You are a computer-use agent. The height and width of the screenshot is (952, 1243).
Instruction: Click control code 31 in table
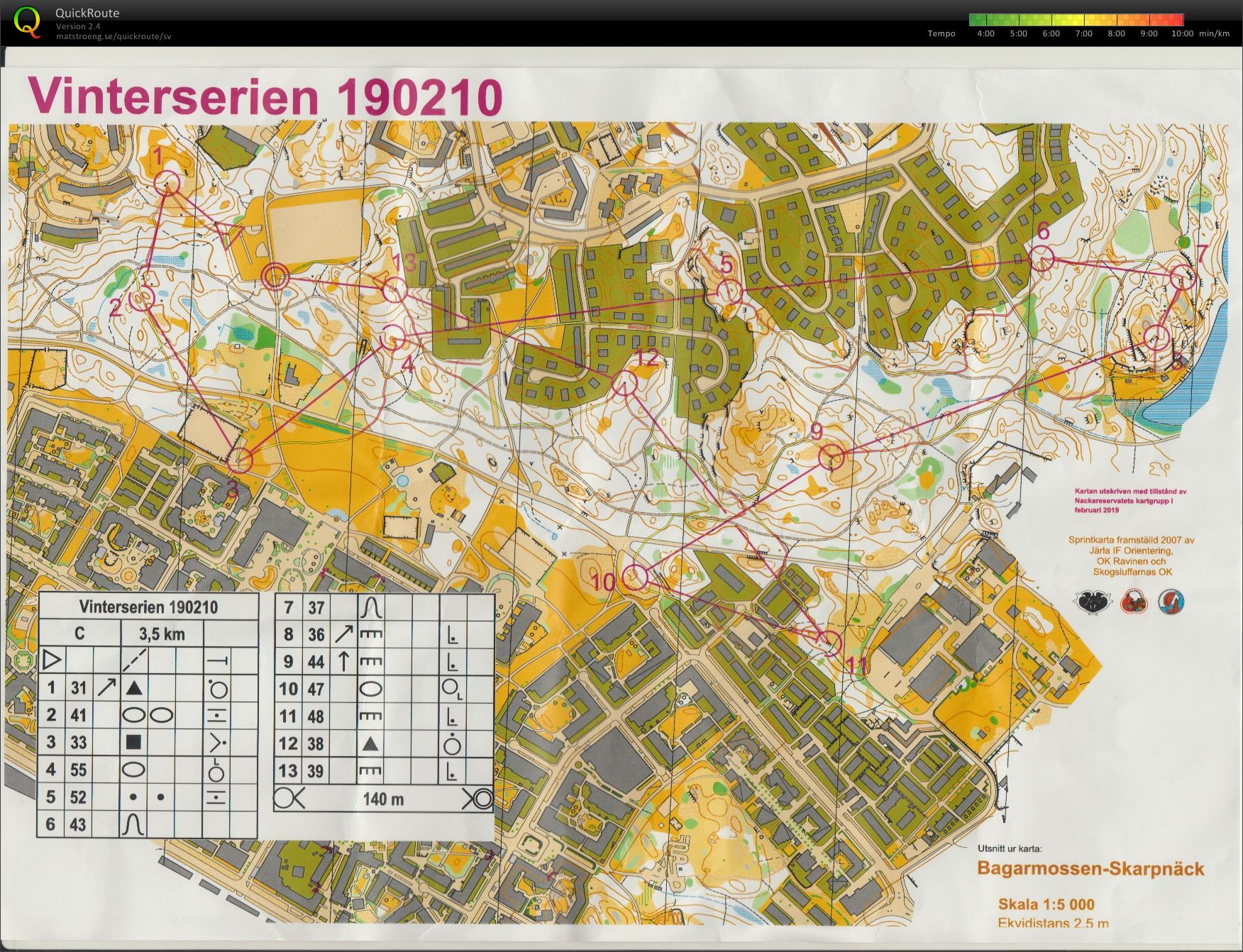78,688
